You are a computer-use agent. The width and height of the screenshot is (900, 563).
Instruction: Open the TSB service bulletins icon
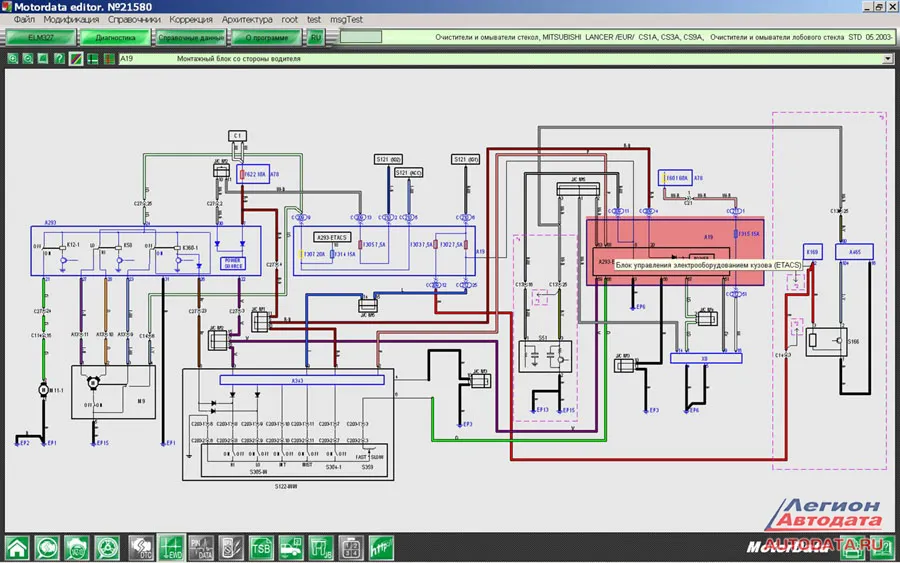pyautogui.click(x=261, y=548)
